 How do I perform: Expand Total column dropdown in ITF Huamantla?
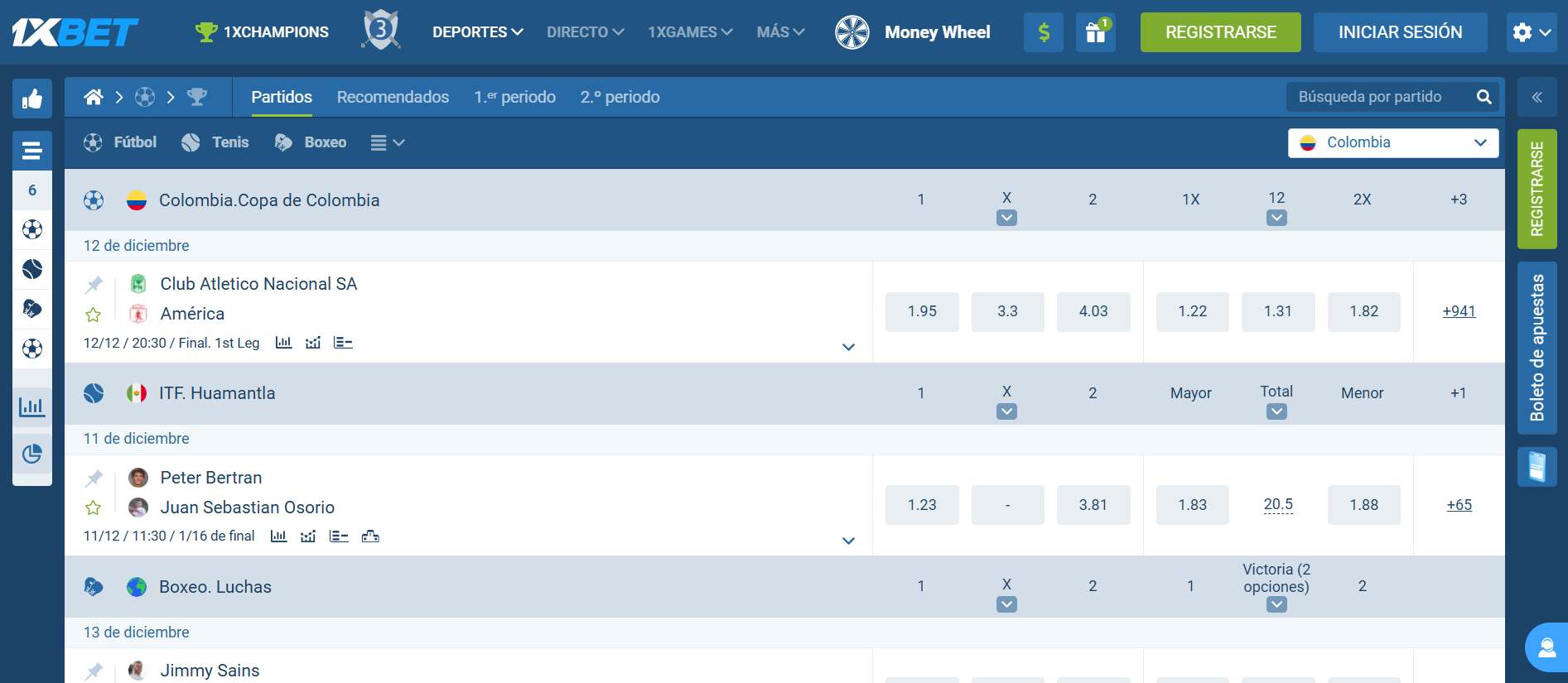coord(1276,411)
